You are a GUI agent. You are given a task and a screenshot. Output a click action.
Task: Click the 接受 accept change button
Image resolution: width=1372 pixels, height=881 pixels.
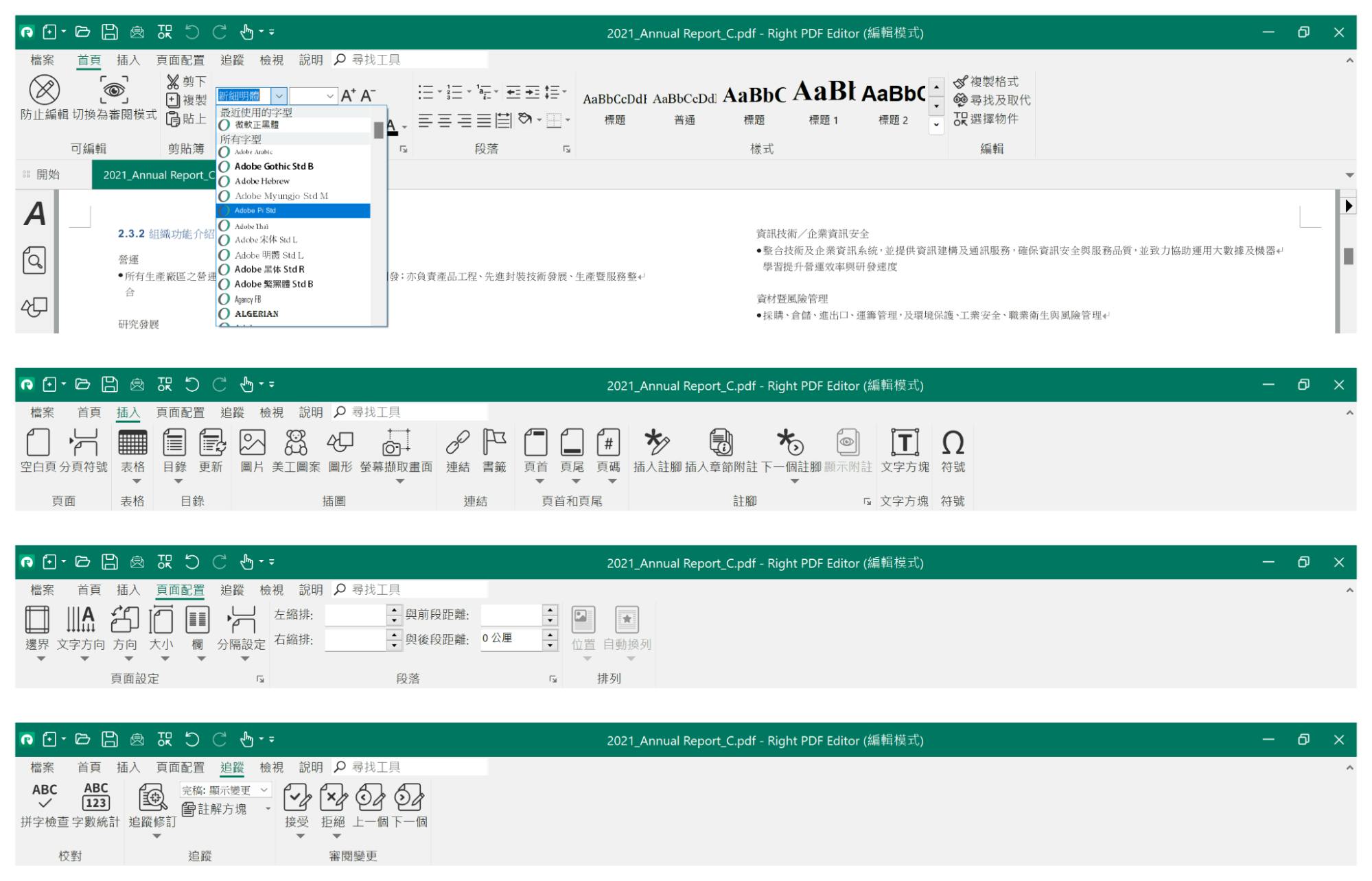pos(297,798)
